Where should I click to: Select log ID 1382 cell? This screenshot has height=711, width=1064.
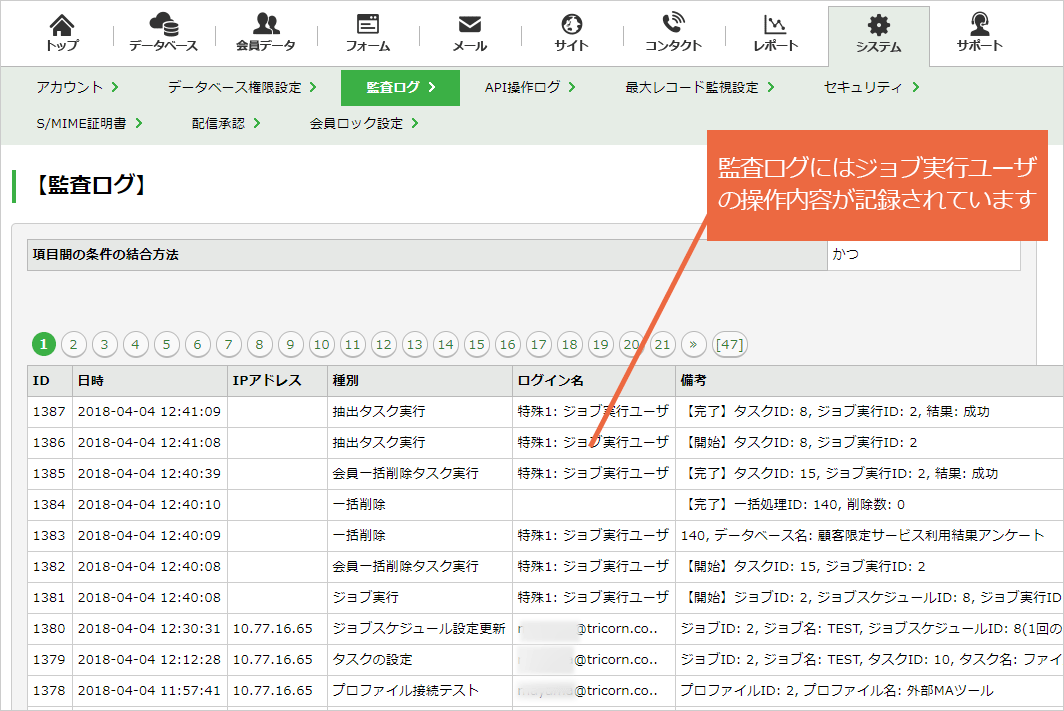coord(50,566)
